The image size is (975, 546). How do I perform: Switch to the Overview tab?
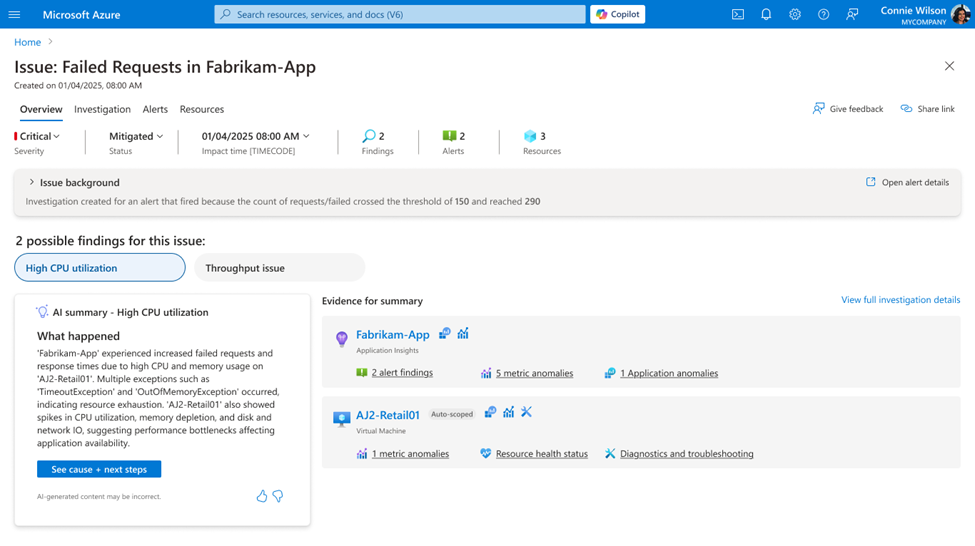41,109
